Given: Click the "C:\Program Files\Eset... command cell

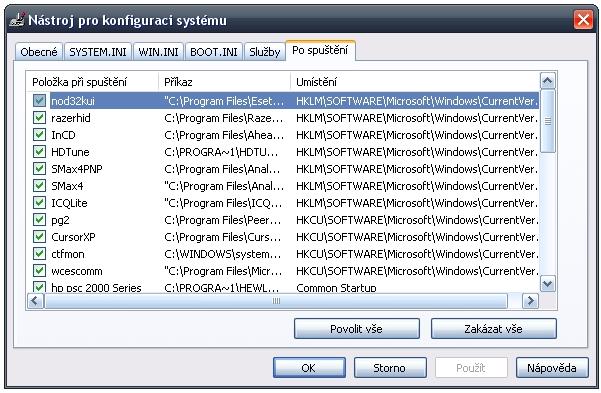Looking at the screenshot, I should tap(224, 101).
